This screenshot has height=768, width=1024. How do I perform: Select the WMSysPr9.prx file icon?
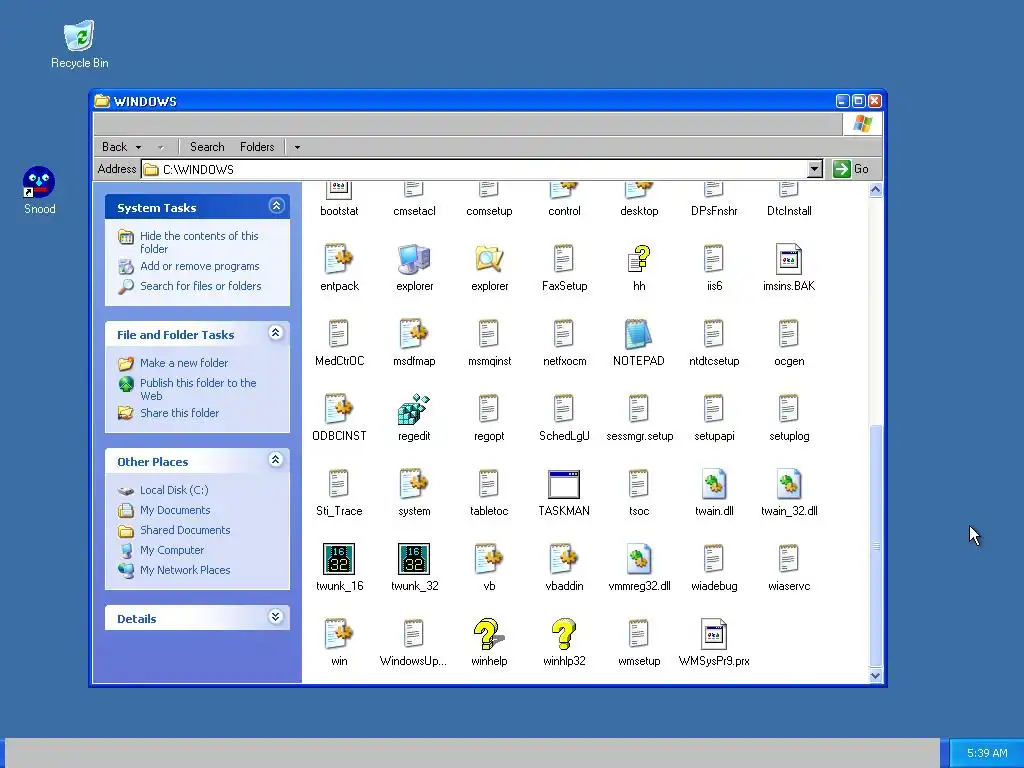point(714,634)
